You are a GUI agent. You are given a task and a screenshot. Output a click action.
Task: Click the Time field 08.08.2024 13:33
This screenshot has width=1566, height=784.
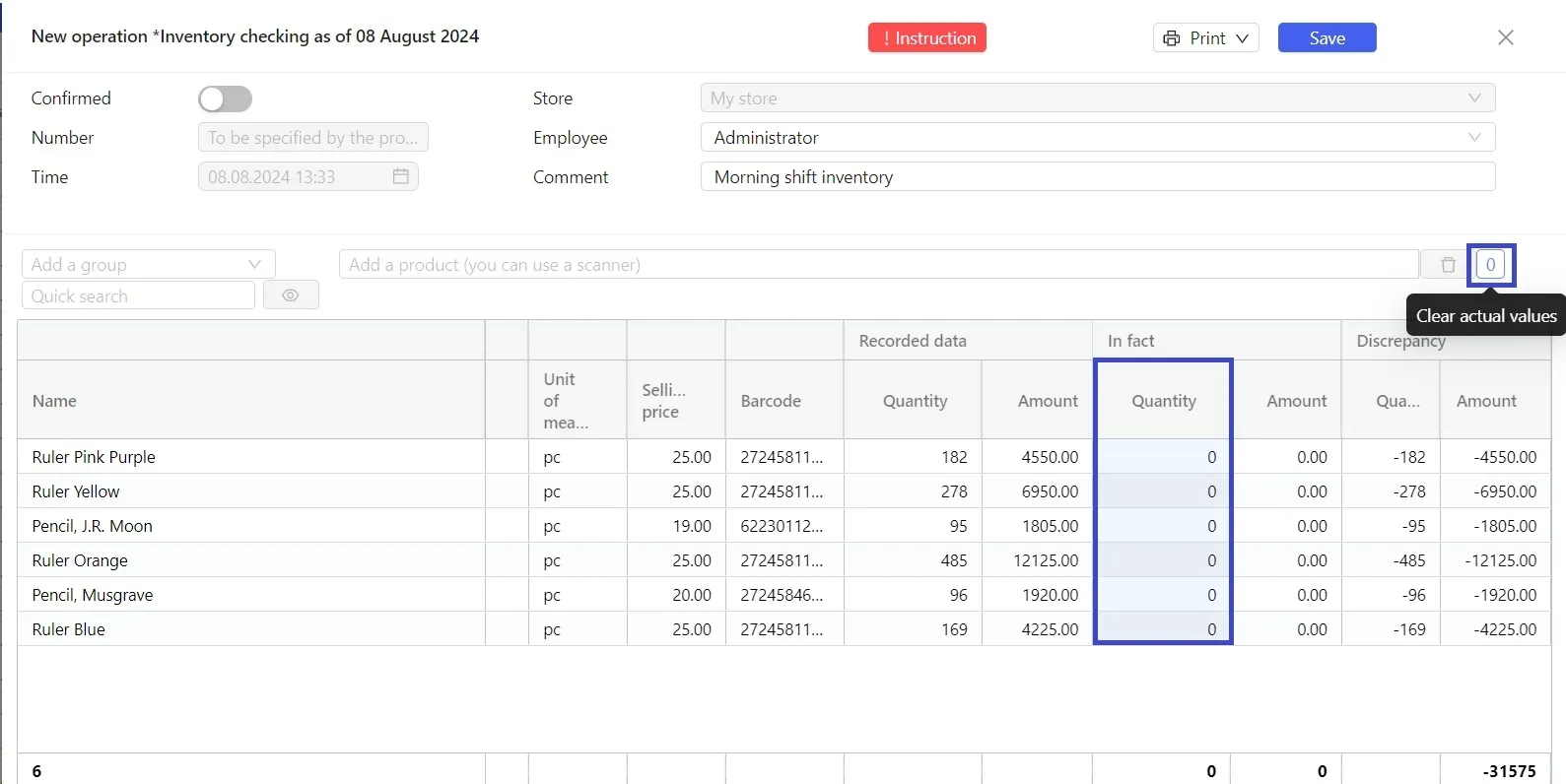coord(307,177)
